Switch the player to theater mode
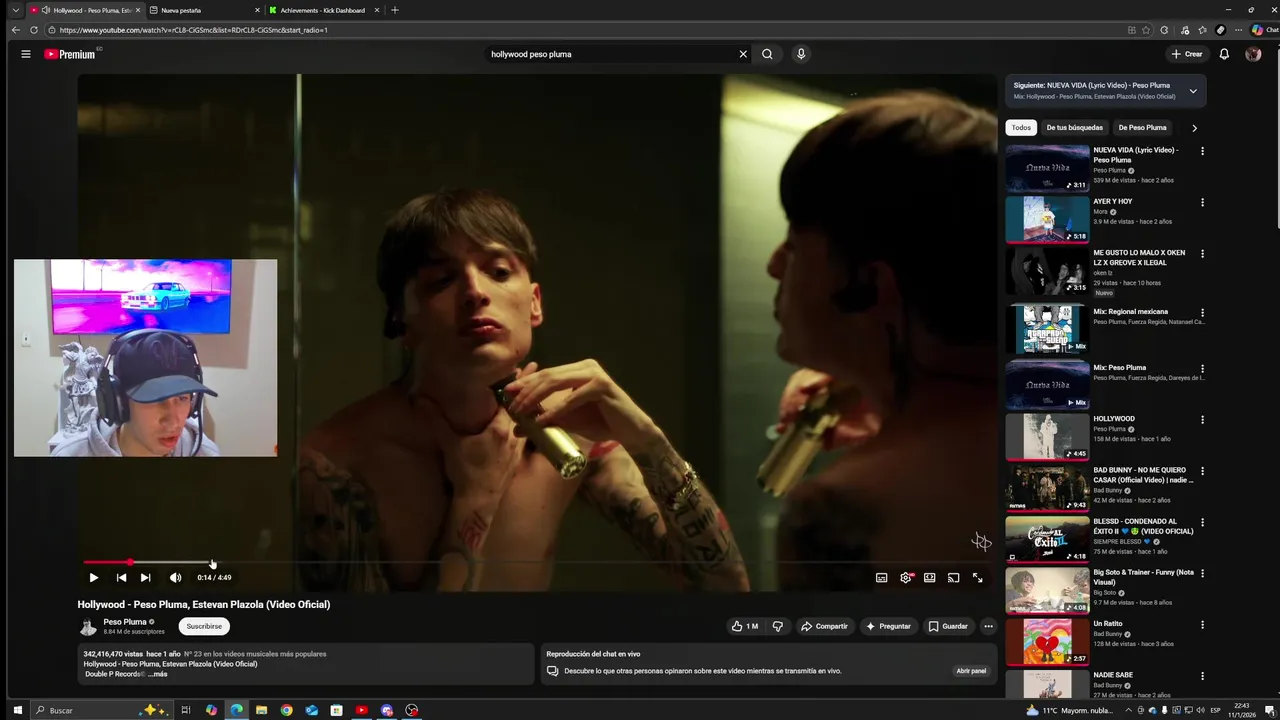Viewport: 1280px width, 720px height. [929, 577]
